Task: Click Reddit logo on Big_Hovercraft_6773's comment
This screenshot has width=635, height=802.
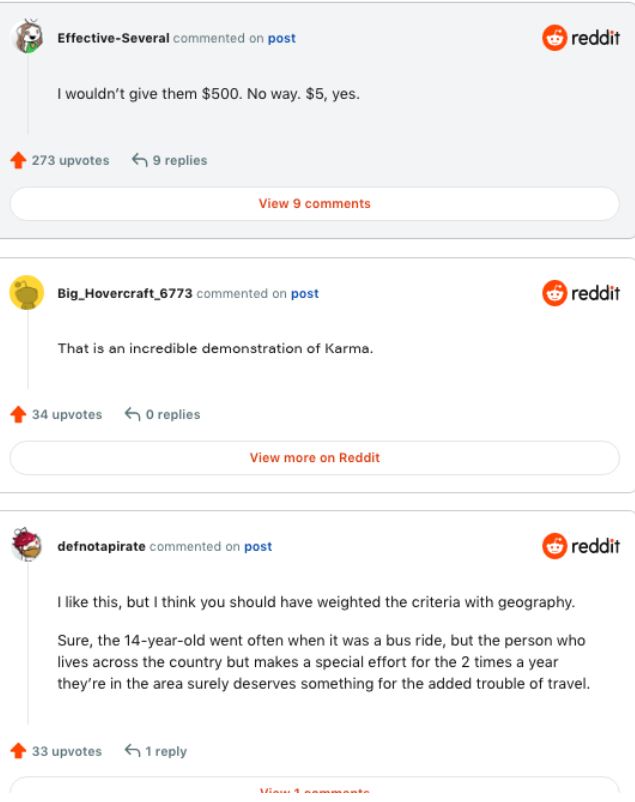Action: tap(581, 293)
